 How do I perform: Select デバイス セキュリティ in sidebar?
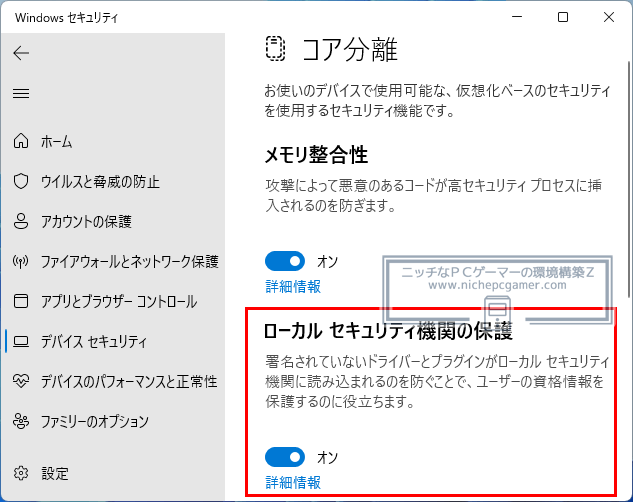pos(94,341)
